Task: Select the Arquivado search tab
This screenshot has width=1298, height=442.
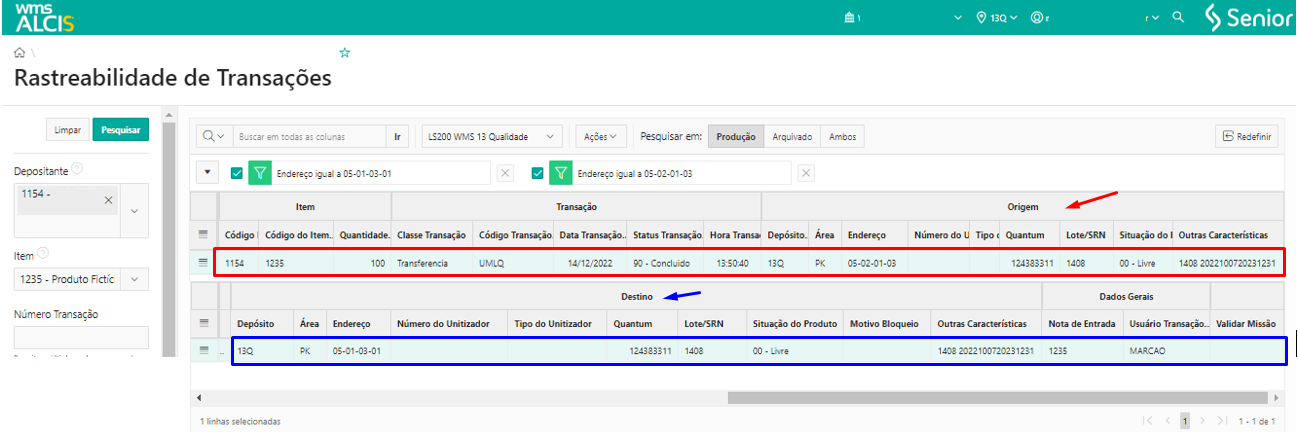Action: (793, 136)
